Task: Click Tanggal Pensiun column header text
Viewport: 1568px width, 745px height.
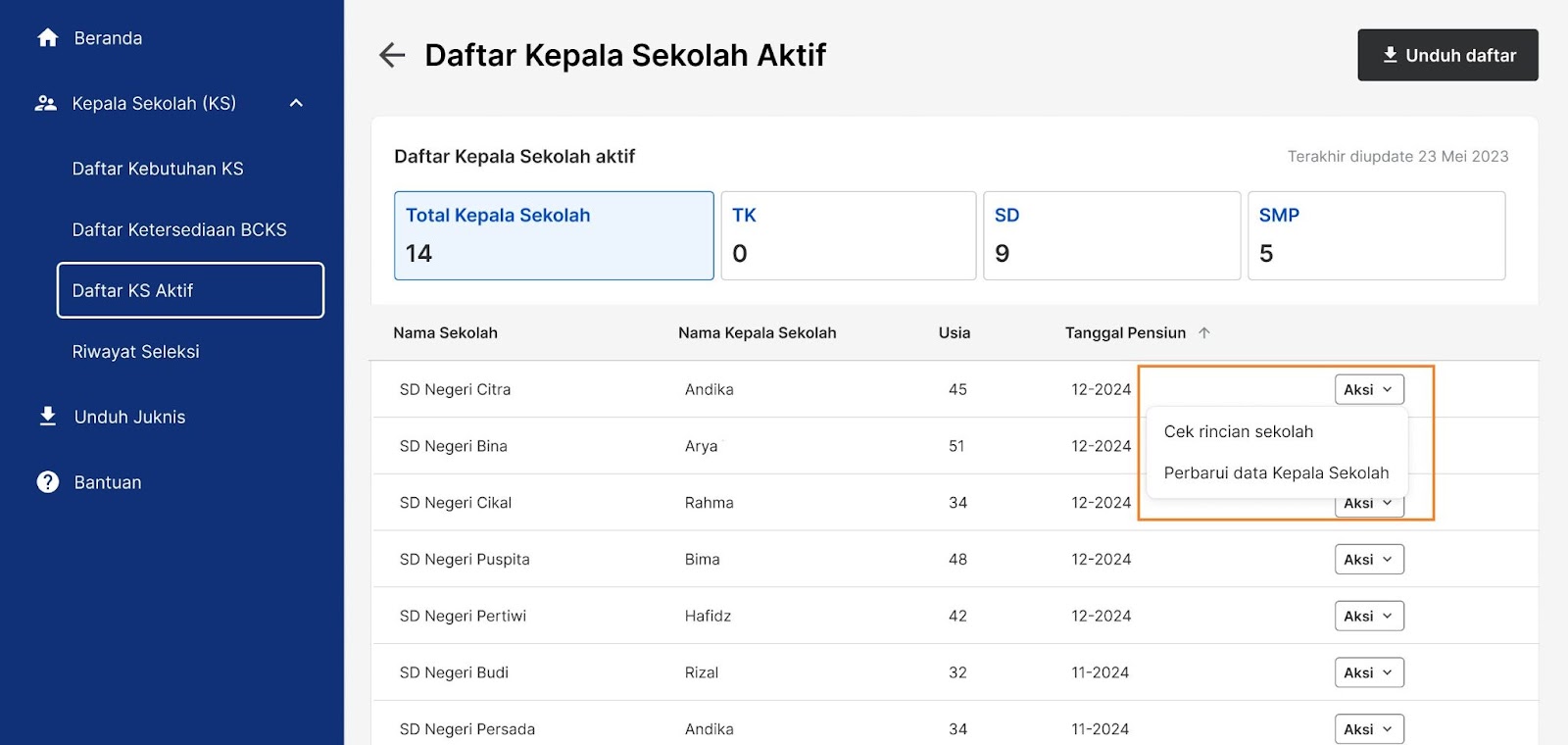Action: tap(1125, 333)
